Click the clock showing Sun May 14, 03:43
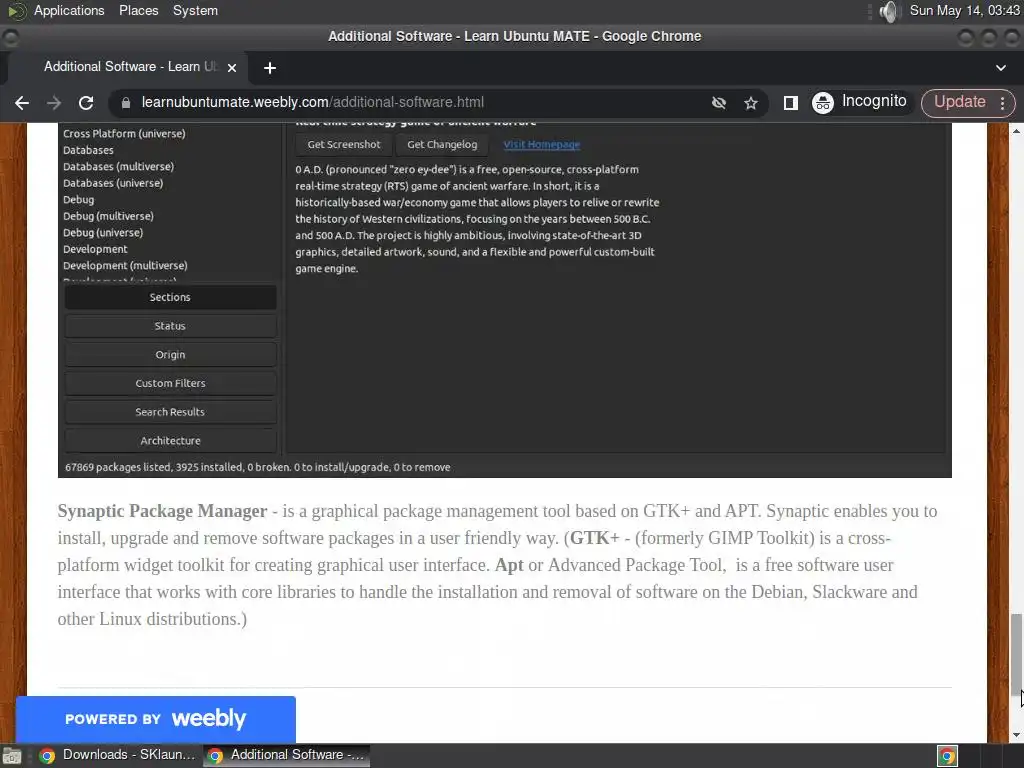The image size is (1024, 768). coord(964,10)
